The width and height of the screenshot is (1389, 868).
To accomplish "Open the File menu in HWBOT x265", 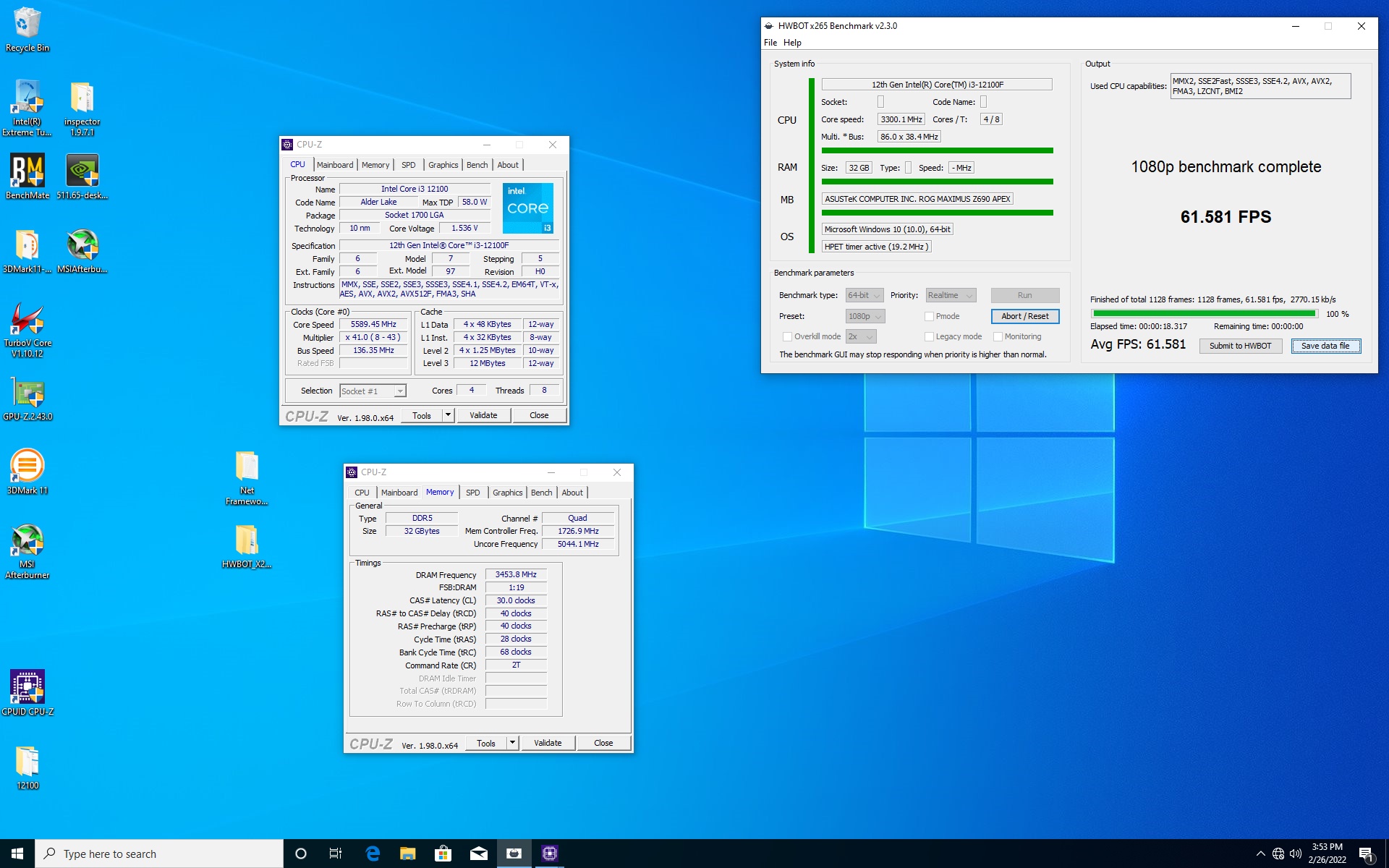I will click(x=770, y=43).
